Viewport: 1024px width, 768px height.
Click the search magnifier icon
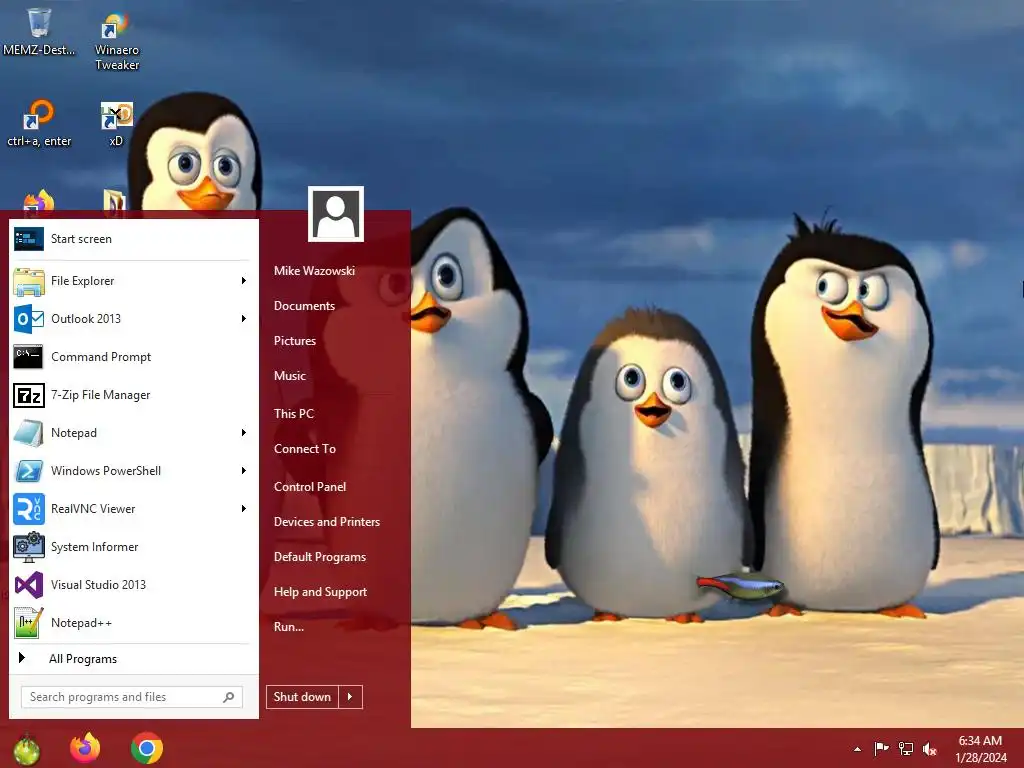(229, 697)
